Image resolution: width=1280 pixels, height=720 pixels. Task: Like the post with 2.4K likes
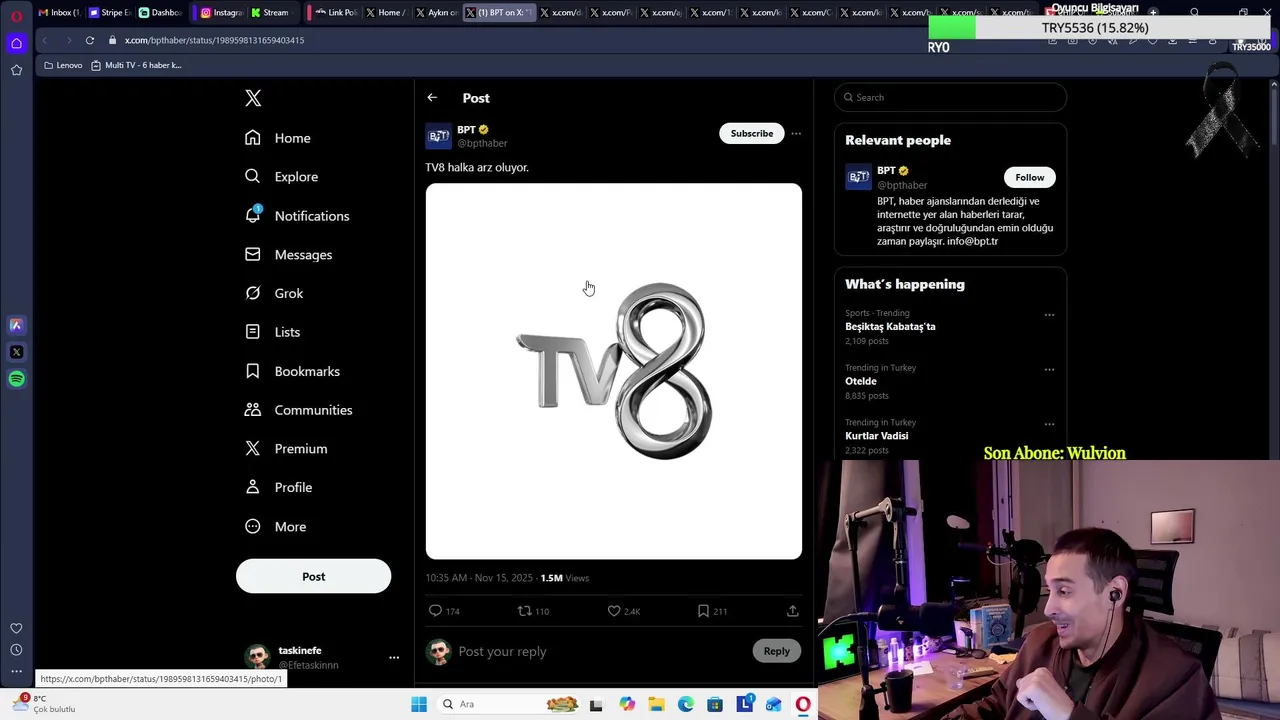click(x=623, y=611)
